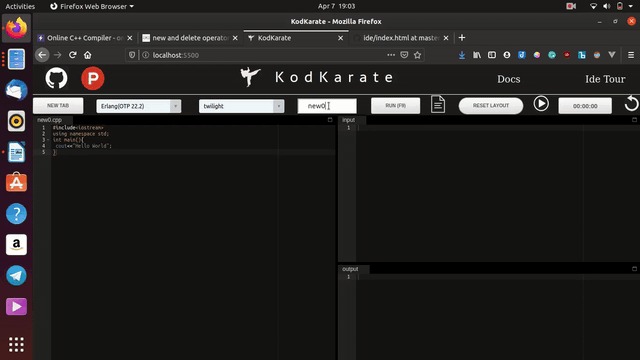This screenshot has height=360, width=640.
Task: Open Activities overview
Action: pos(20,6)
